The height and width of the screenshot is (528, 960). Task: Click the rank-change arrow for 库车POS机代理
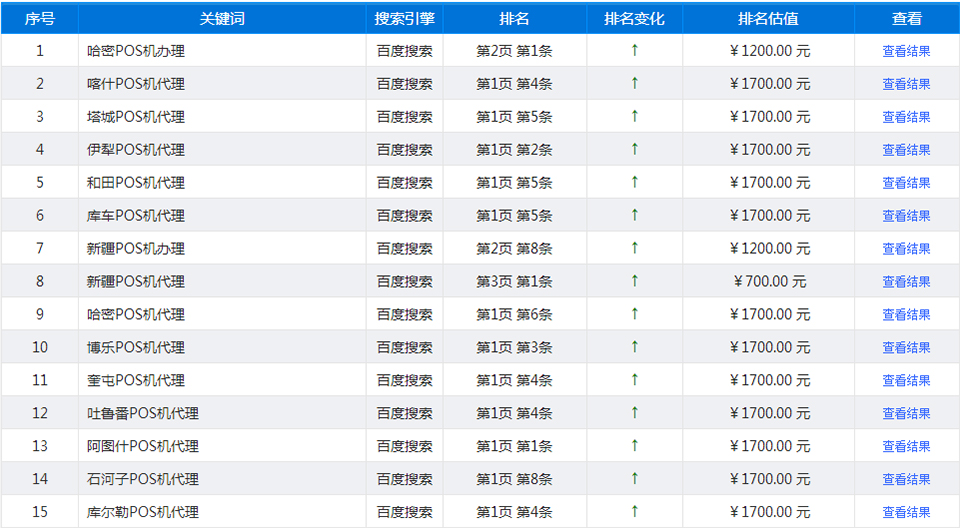[634, 215]
